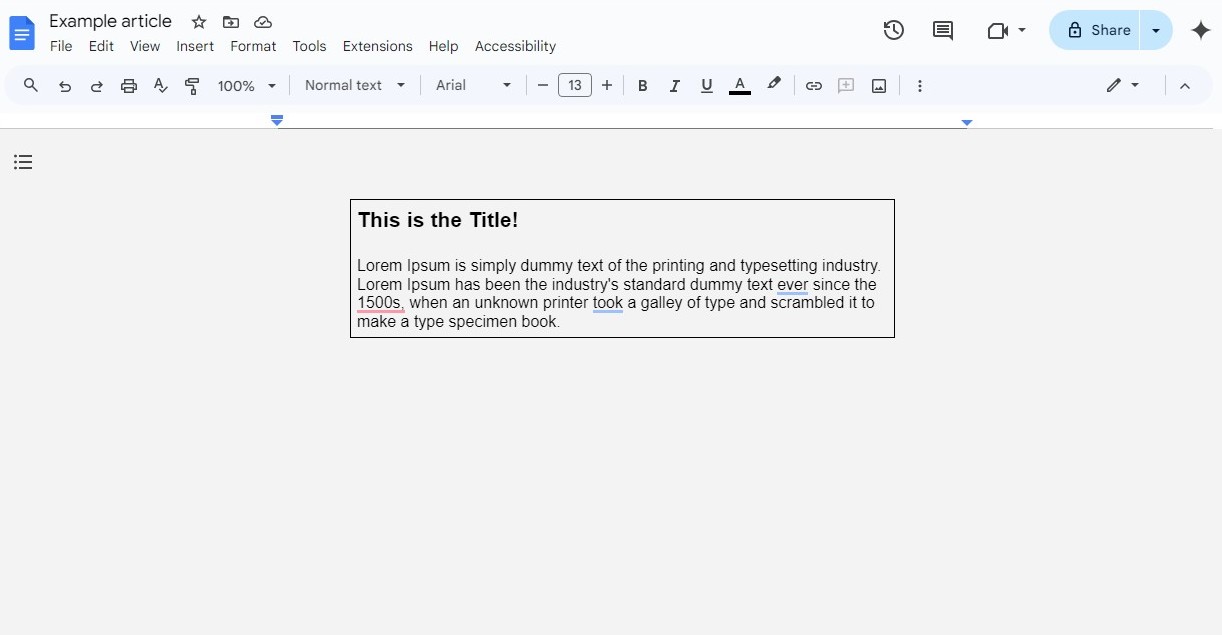Star the Example article document

pos(197,21)
